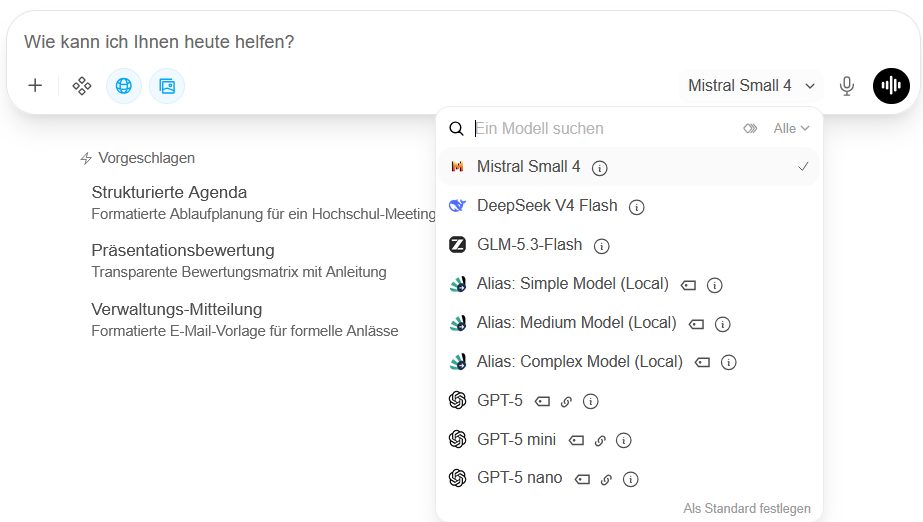The image size is (923, 522).
Task: Click tag icon on the GPT-5 row
Action: coord(542,402)
